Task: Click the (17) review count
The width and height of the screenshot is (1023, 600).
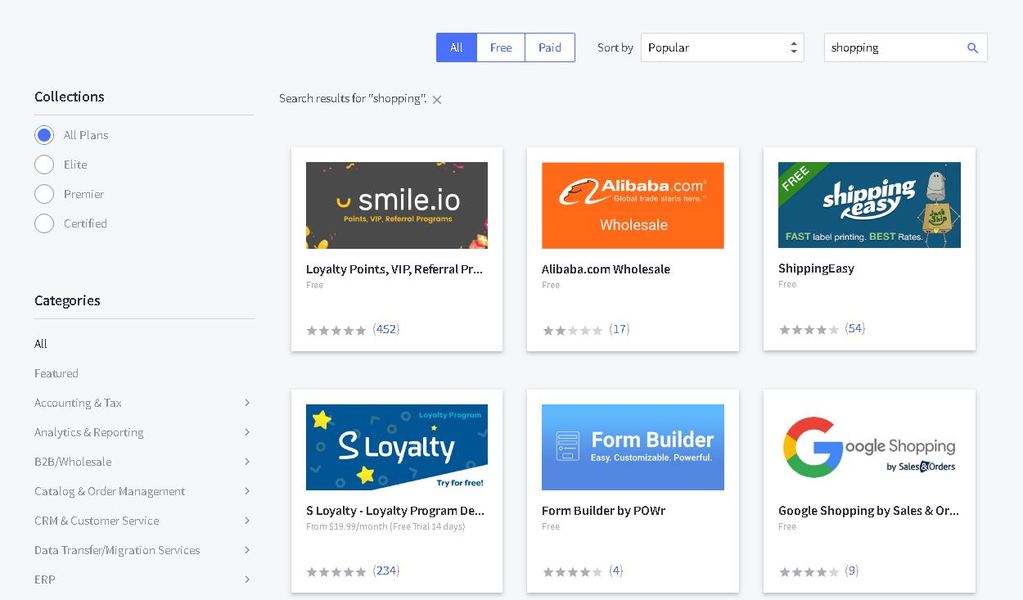Action: 620,329
